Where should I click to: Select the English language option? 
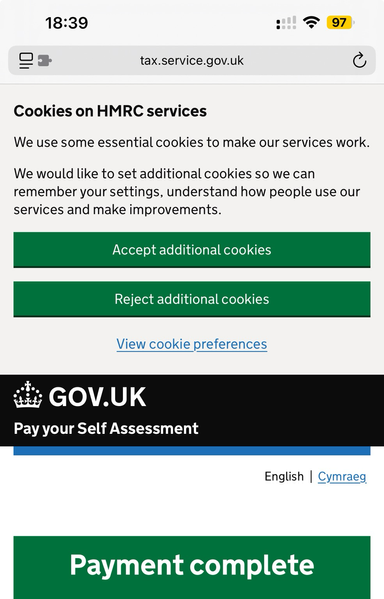[x=284, y=476]
